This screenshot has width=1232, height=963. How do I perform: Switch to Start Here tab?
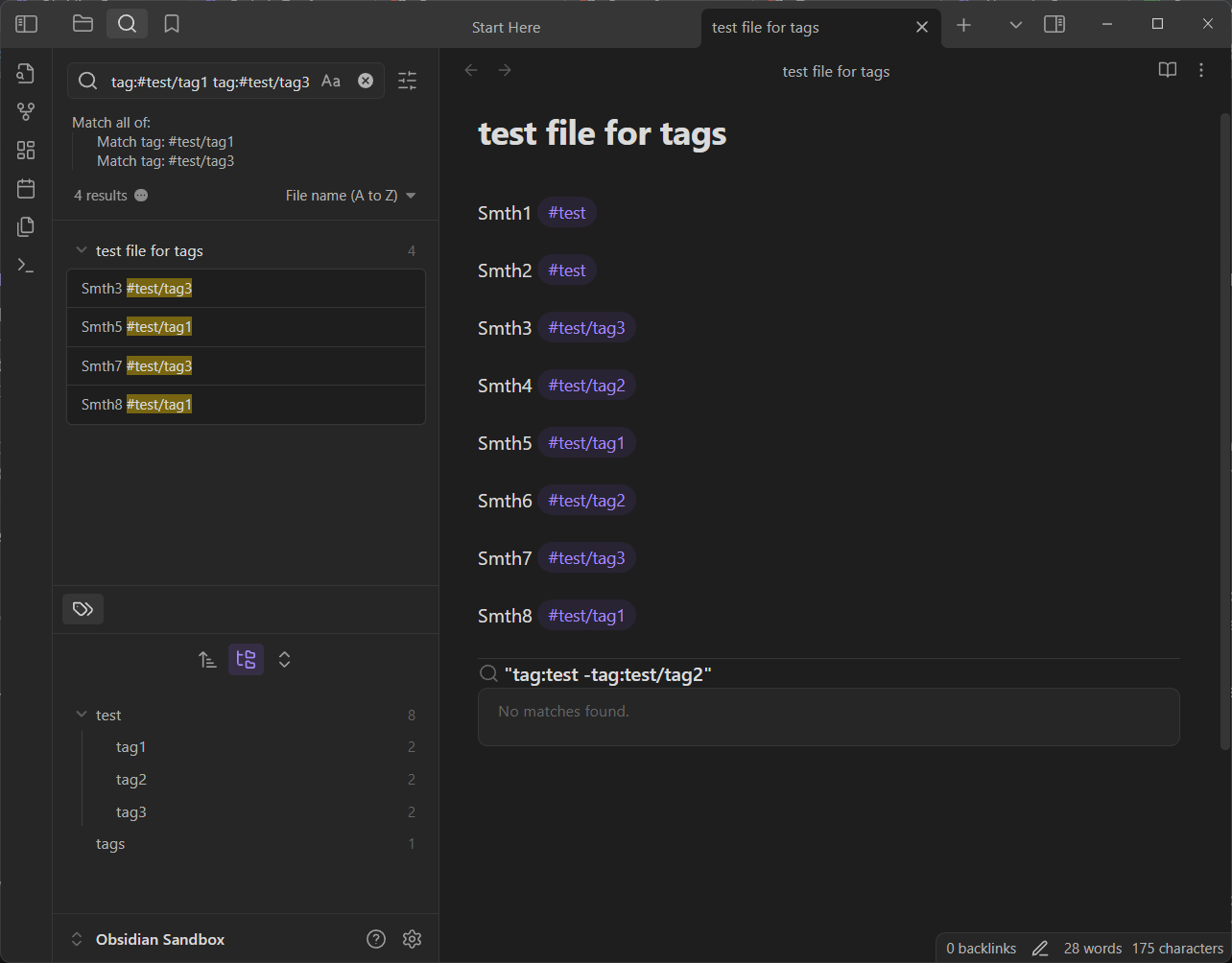pyautogui.click(x=506, y=28)
